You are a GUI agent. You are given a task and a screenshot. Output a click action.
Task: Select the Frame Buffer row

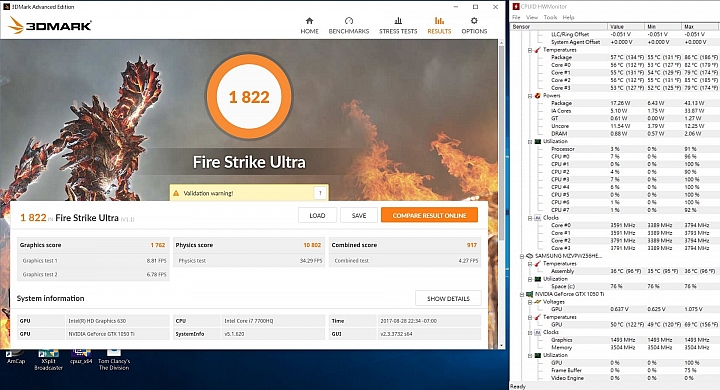[x=615, y=370]
